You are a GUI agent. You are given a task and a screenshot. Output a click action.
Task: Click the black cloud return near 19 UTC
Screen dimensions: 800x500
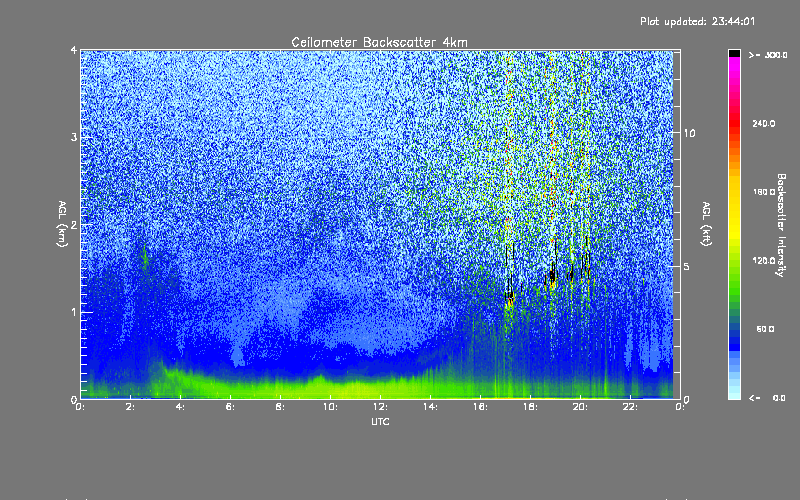(552, 276)
